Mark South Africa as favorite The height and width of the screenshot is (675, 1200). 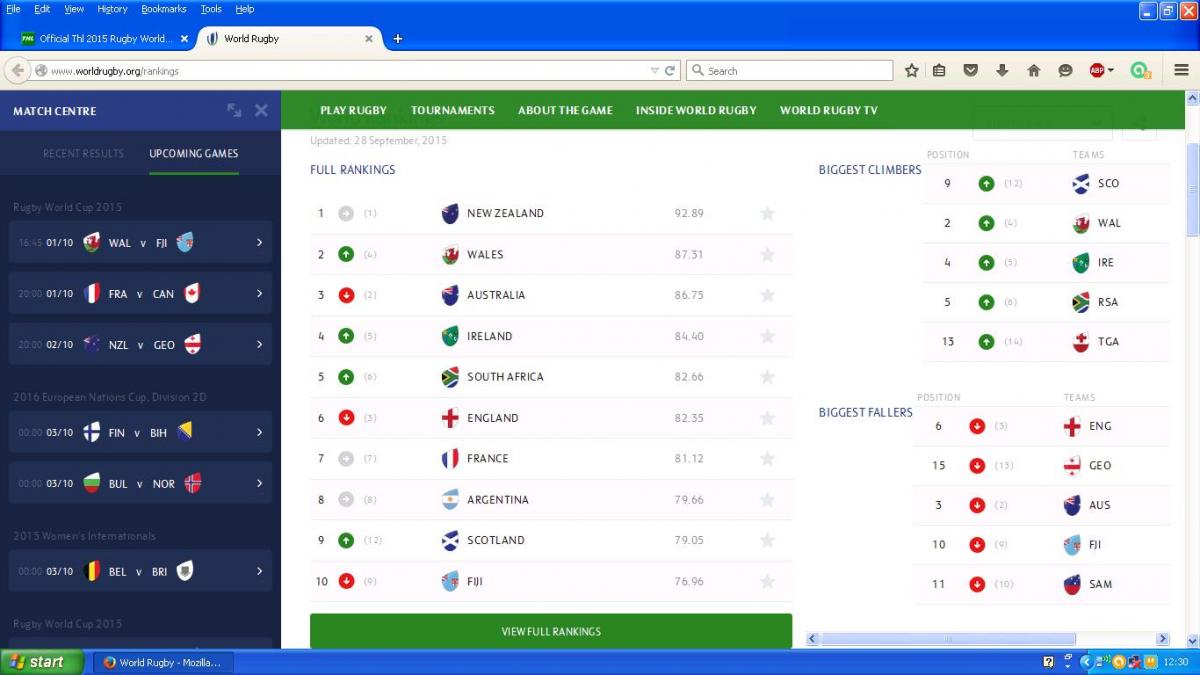(767, 377)
